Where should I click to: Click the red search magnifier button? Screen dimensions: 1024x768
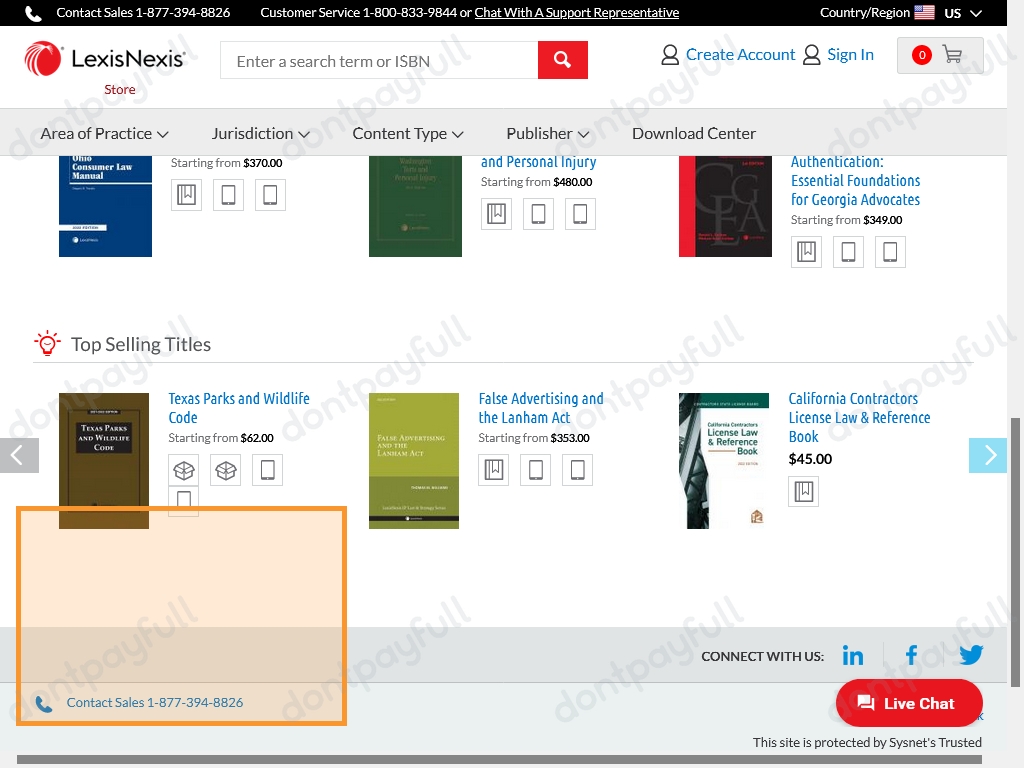(x=562, y=60)
